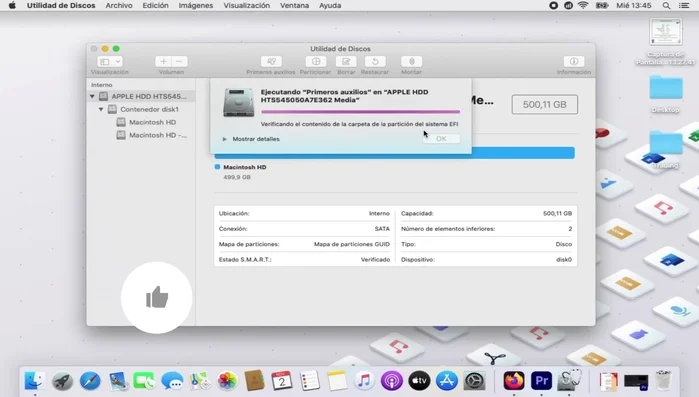
Task: Select the first Macintosh HD volume
Action: pyautogui.click(x=152, y=122)
